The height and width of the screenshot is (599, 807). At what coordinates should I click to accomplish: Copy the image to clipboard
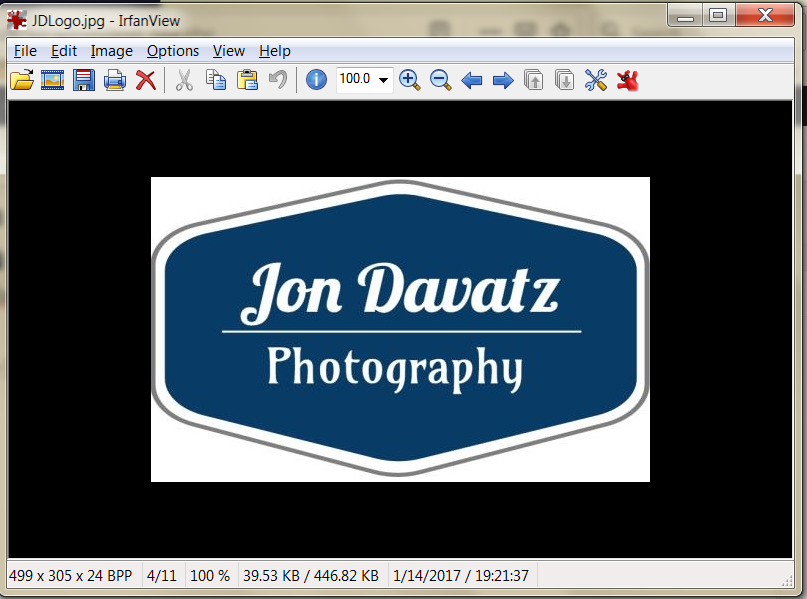215,80
